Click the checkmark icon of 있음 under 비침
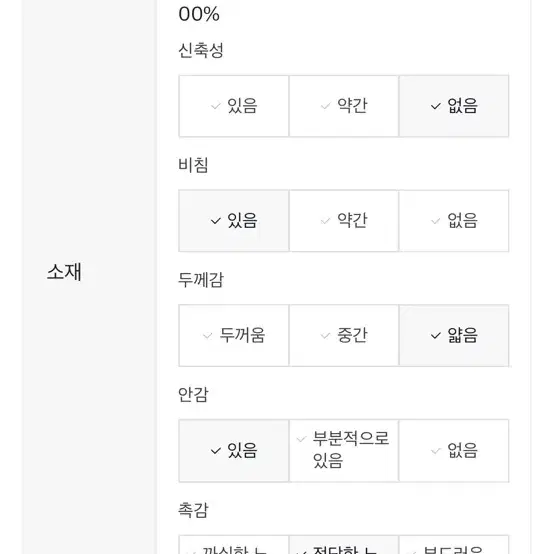The image size is (554, 554). point(216,221)
